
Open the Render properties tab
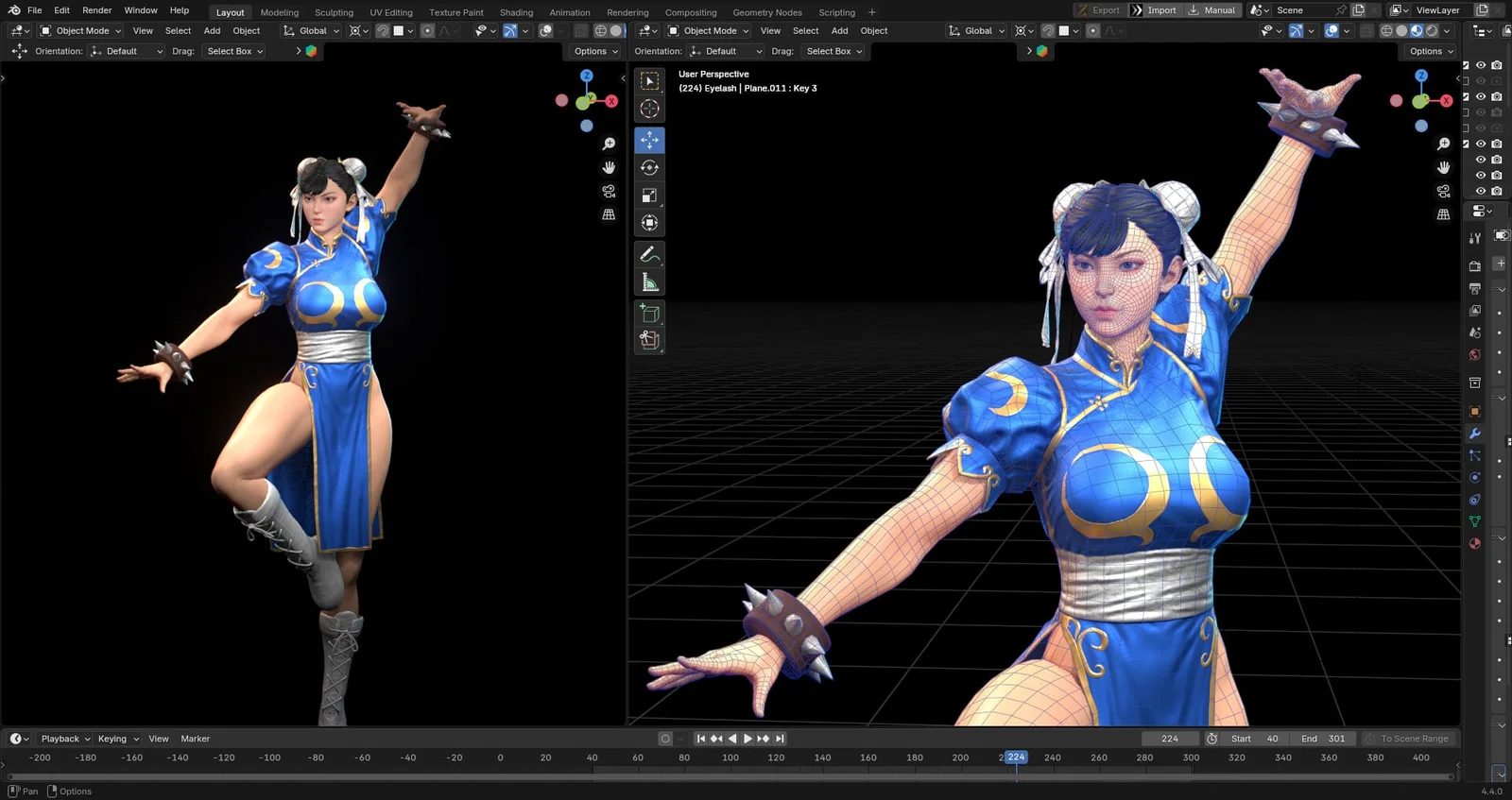pos(1474,266)
